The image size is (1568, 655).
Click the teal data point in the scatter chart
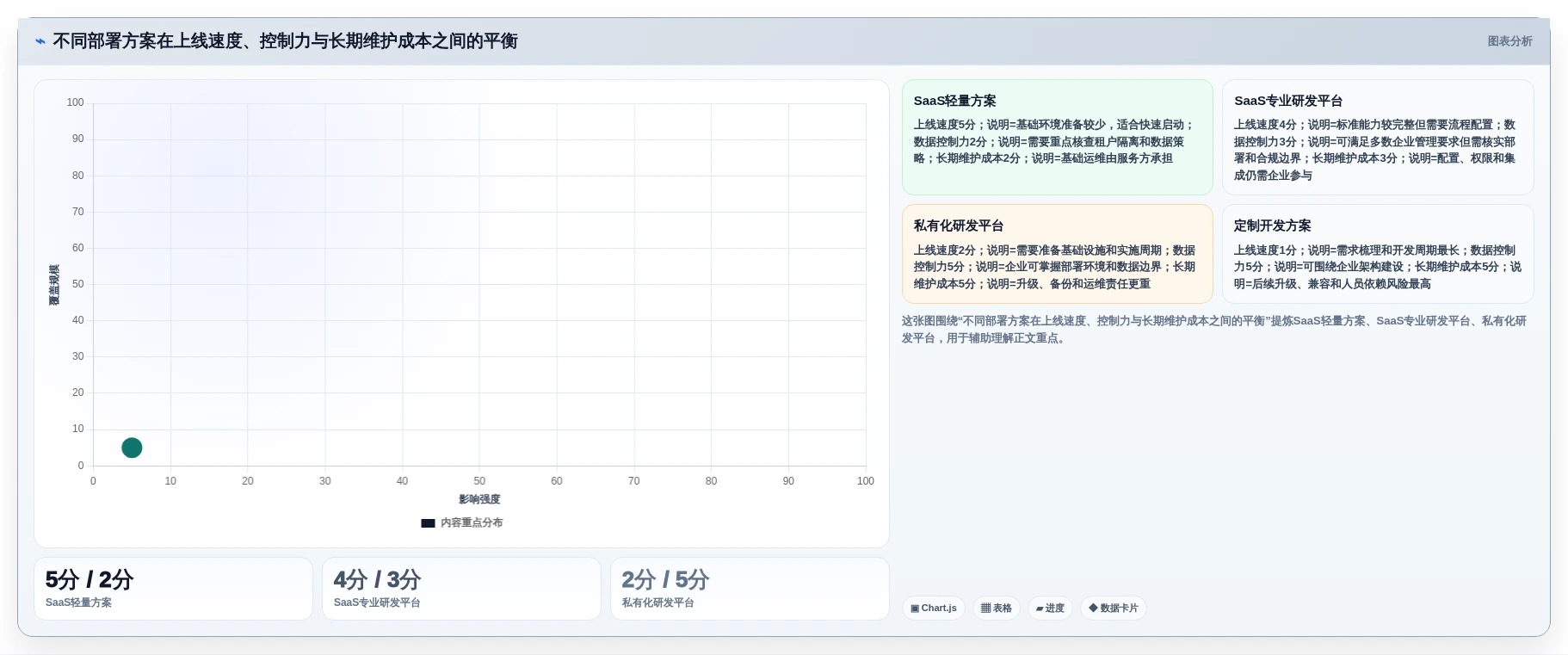(132, 448)
